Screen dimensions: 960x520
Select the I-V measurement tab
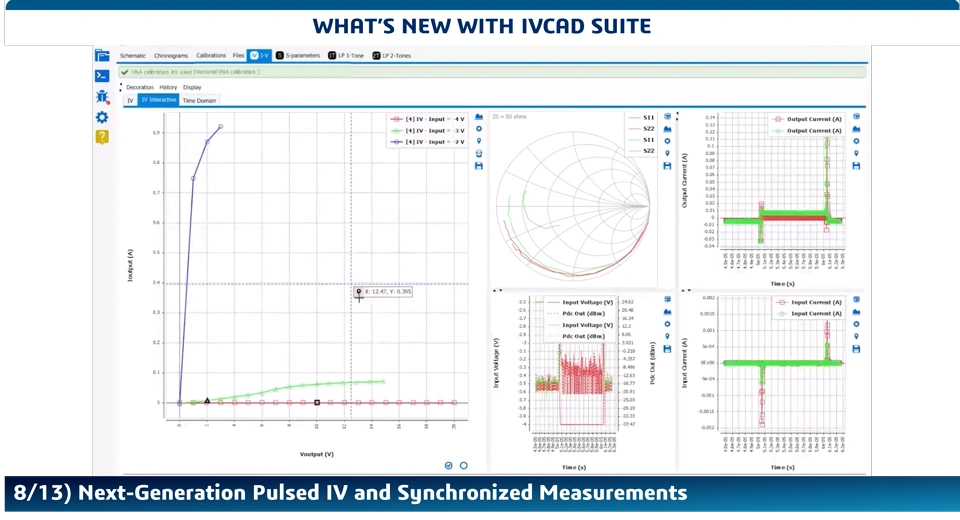tap(259, 56)
